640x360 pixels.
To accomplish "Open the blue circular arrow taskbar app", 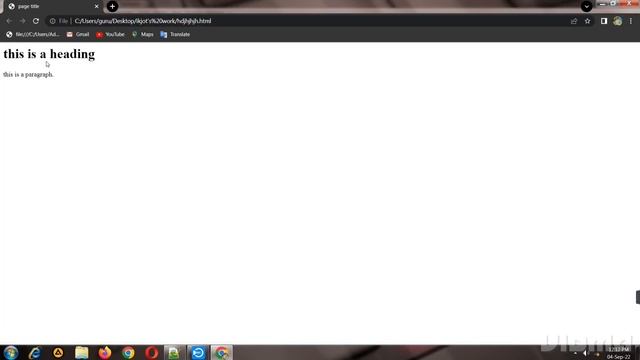I will (x=198, y=353).
